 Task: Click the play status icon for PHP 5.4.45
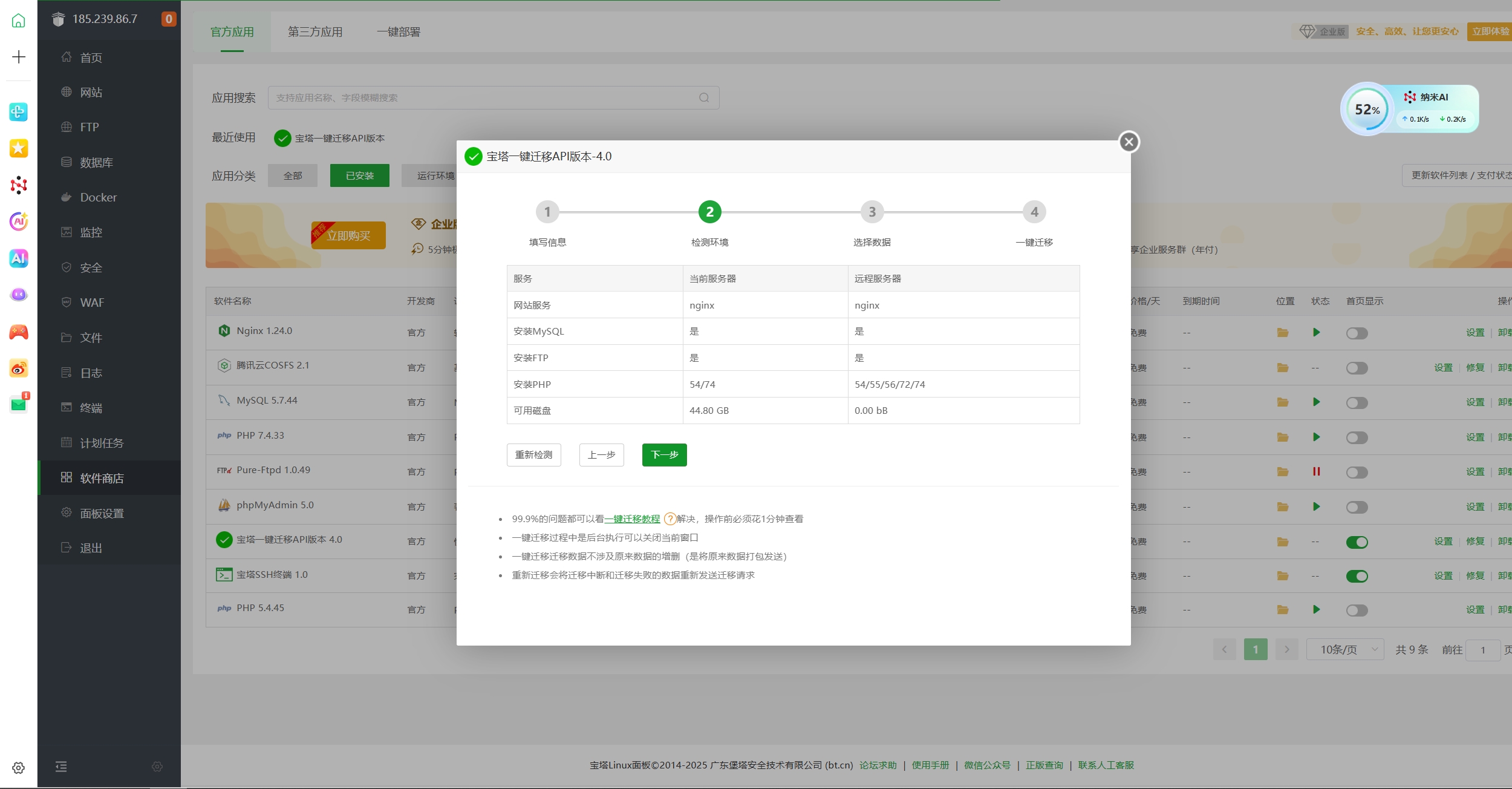[x=1316, y=609]
